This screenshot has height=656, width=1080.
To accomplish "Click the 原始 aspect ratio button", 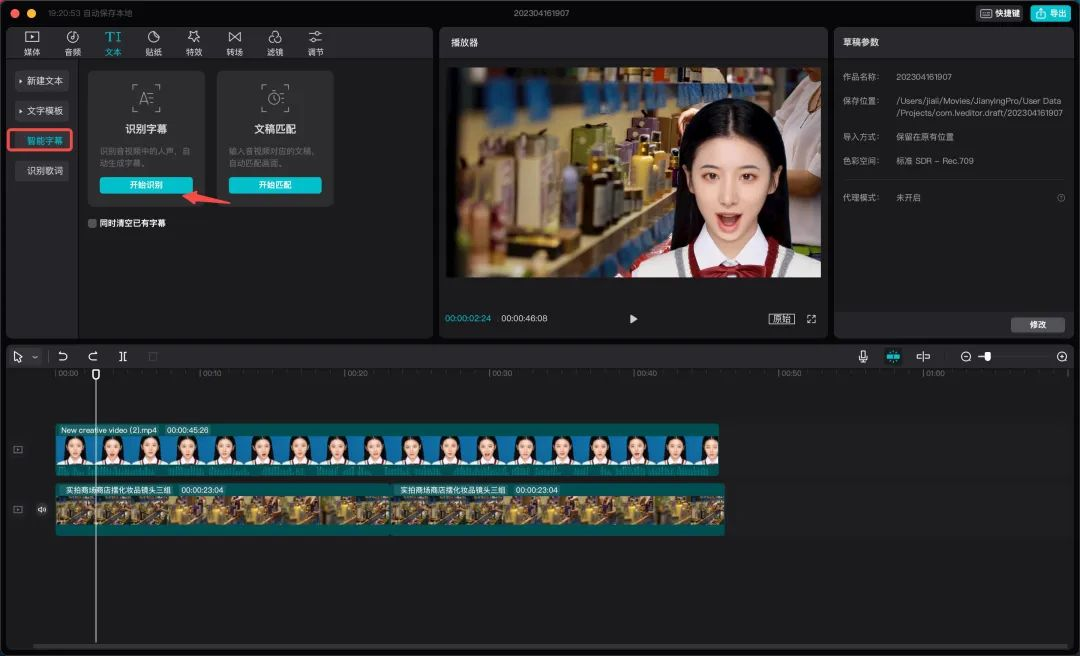I will coord(782,318).
